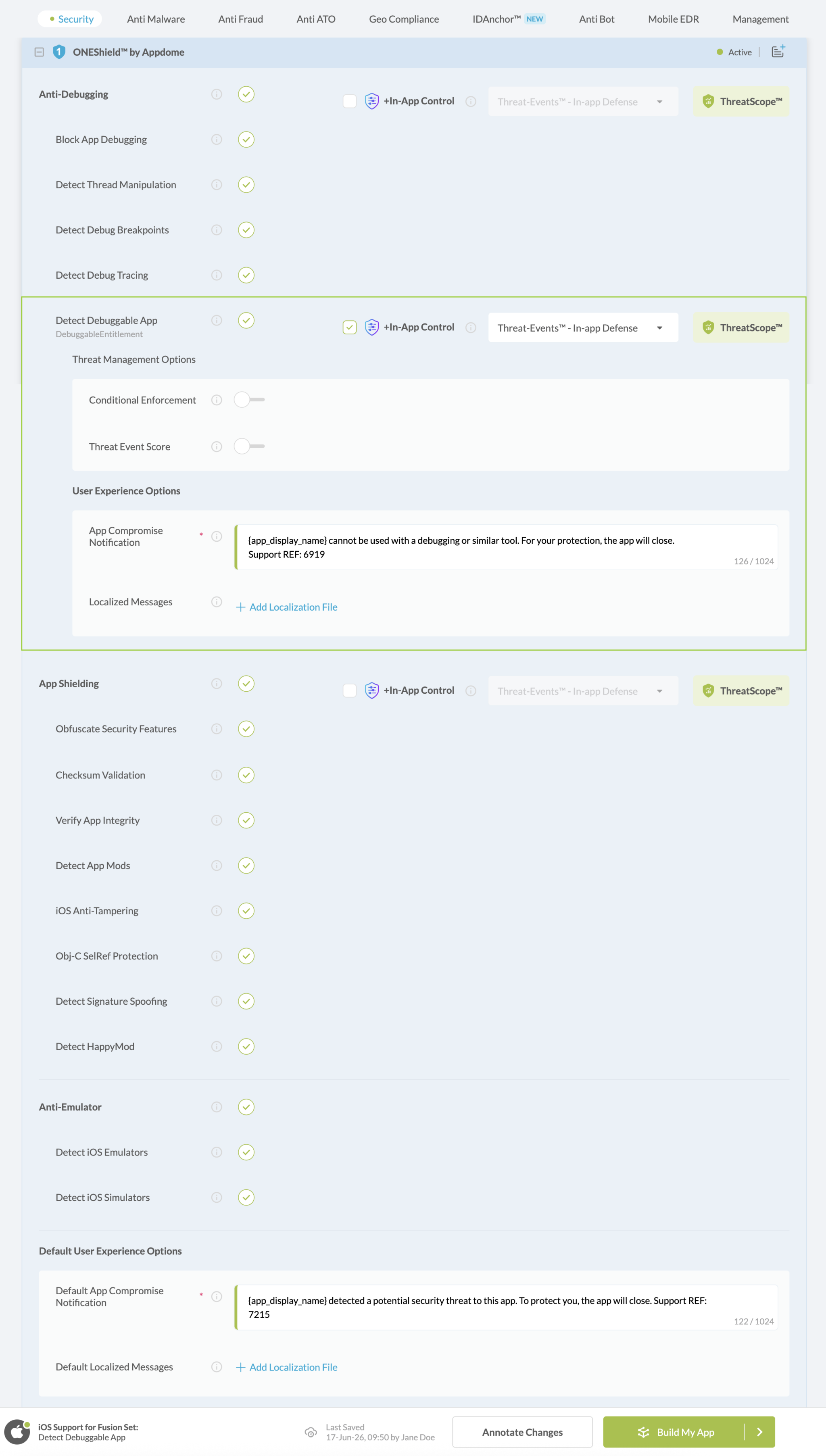Select the Security tab
826x1456 pixels.
70,19
